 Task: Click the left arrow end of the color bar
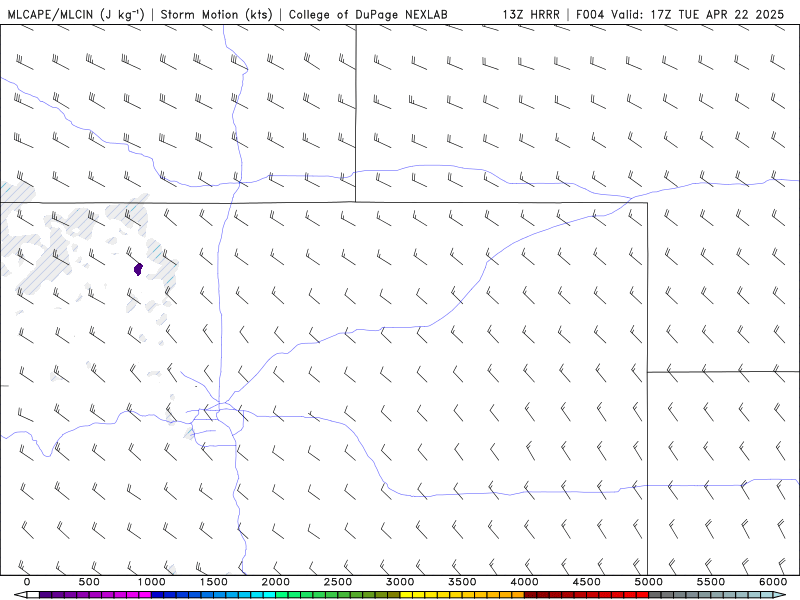[20, 594]
